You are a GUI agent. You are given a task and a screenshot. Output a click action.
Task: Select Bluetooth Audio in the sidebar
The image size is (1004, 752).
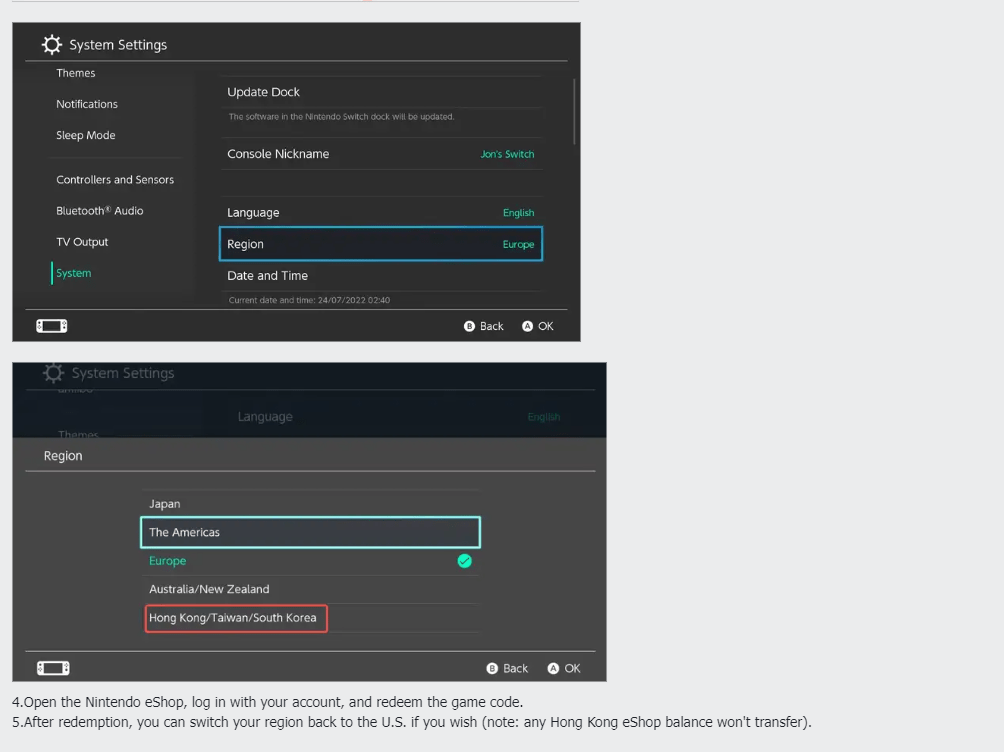coord(100,211)
